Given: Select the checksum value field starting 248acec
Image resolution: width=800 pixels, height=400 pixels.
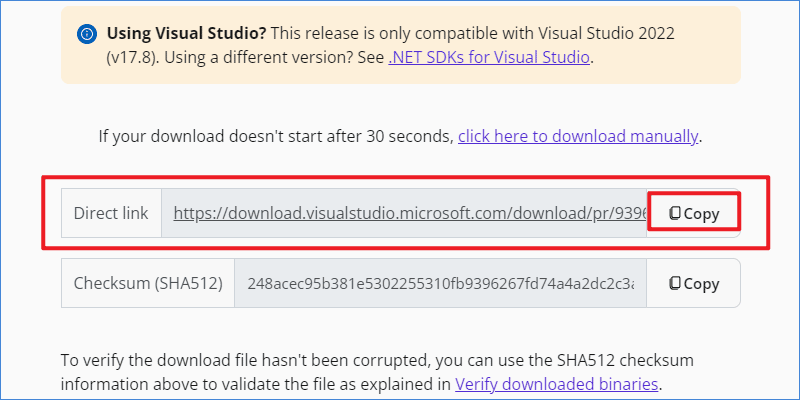Looking at the screenshot, I should click(x=440, y=283).
